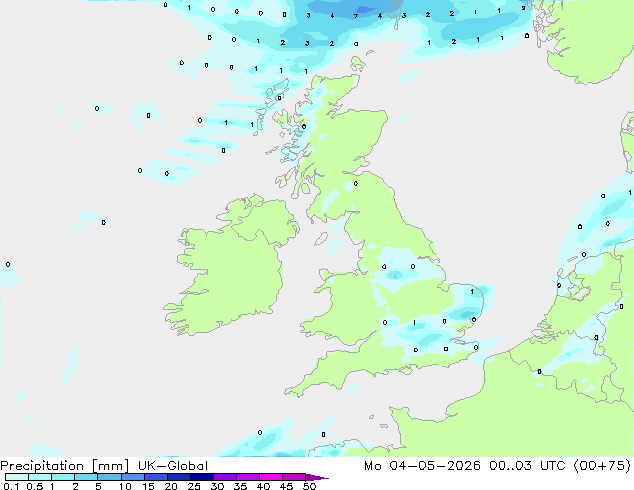Screen dimensions: 634x490
Task: Click the legend label "10"
Action: coord(125,486)
